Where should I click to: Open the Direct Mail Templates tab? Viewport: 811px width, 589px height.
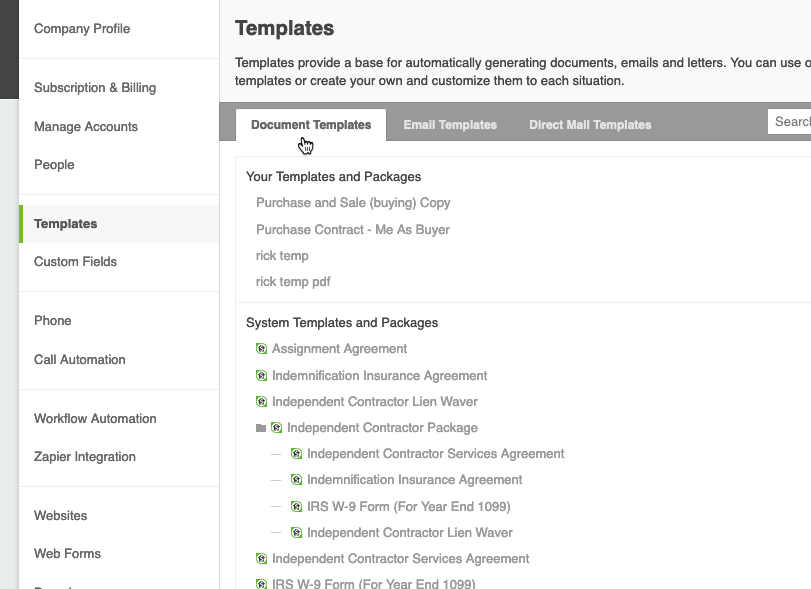pos(590,125)
